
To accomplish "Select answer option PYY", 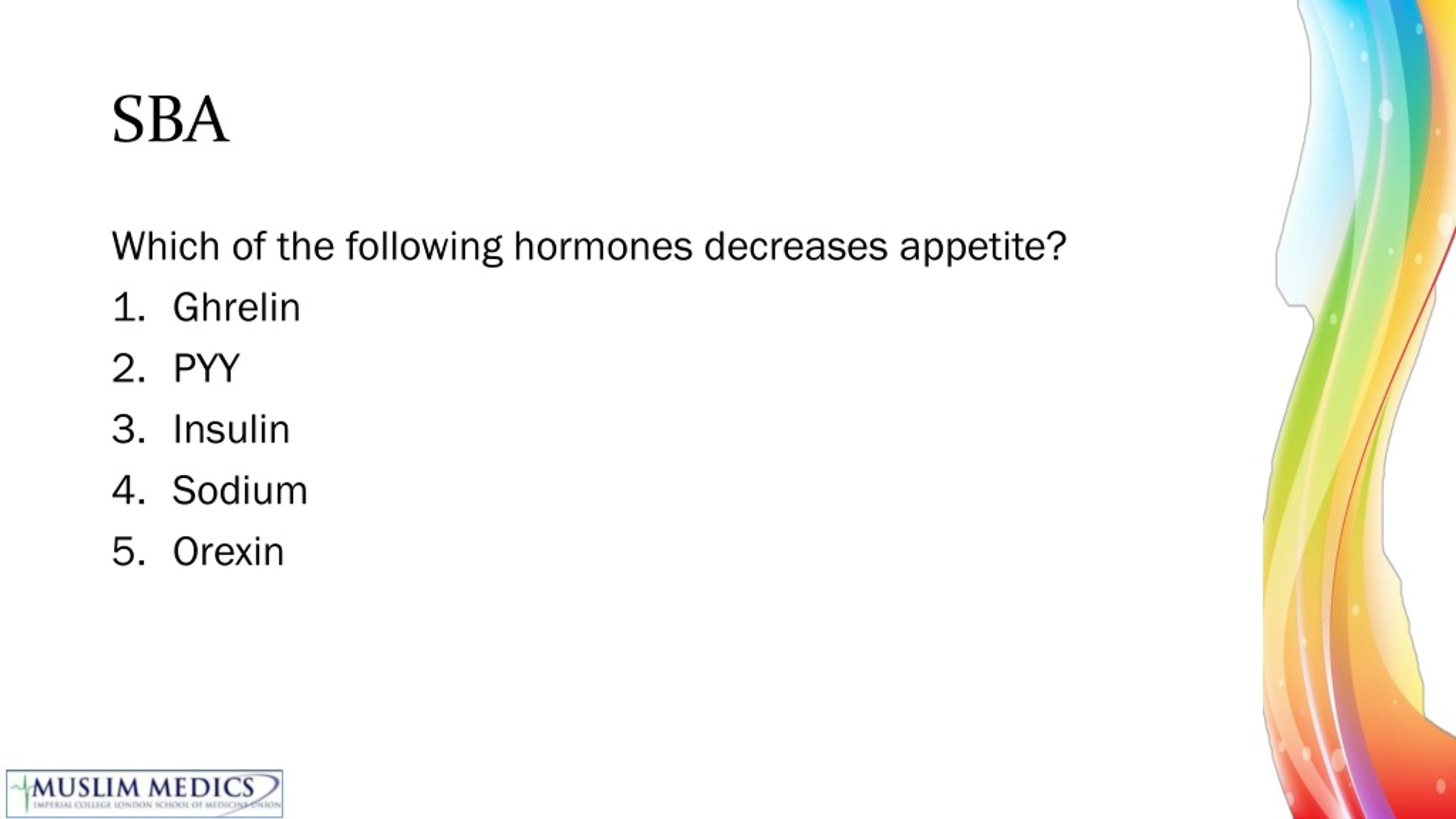I will coord(206,369).
